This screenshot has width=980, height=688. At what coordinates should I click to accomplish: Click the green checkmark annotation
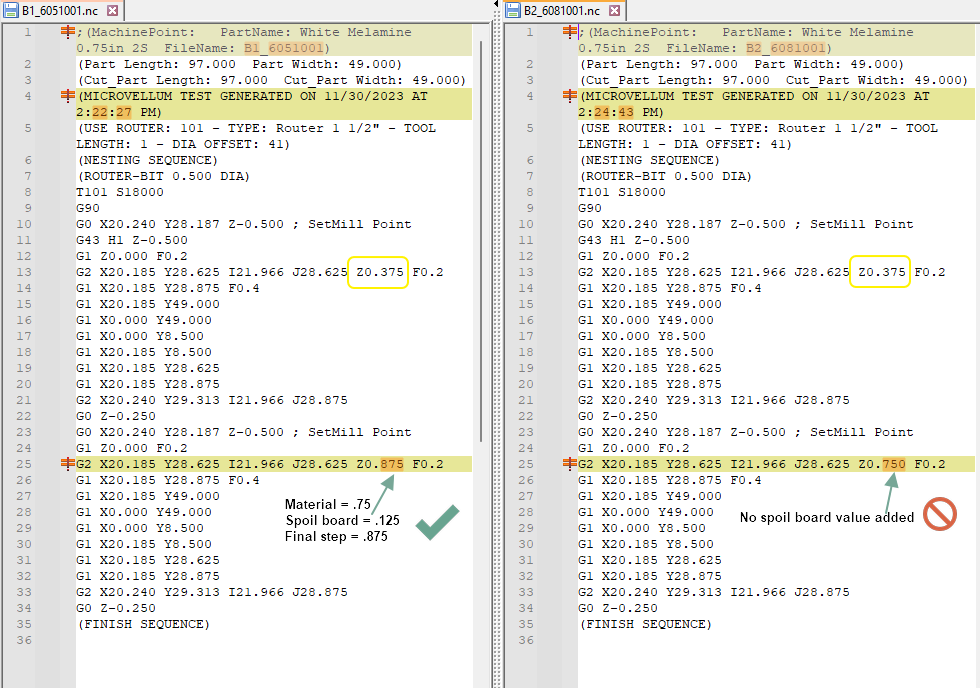click(x=437, y=523)
